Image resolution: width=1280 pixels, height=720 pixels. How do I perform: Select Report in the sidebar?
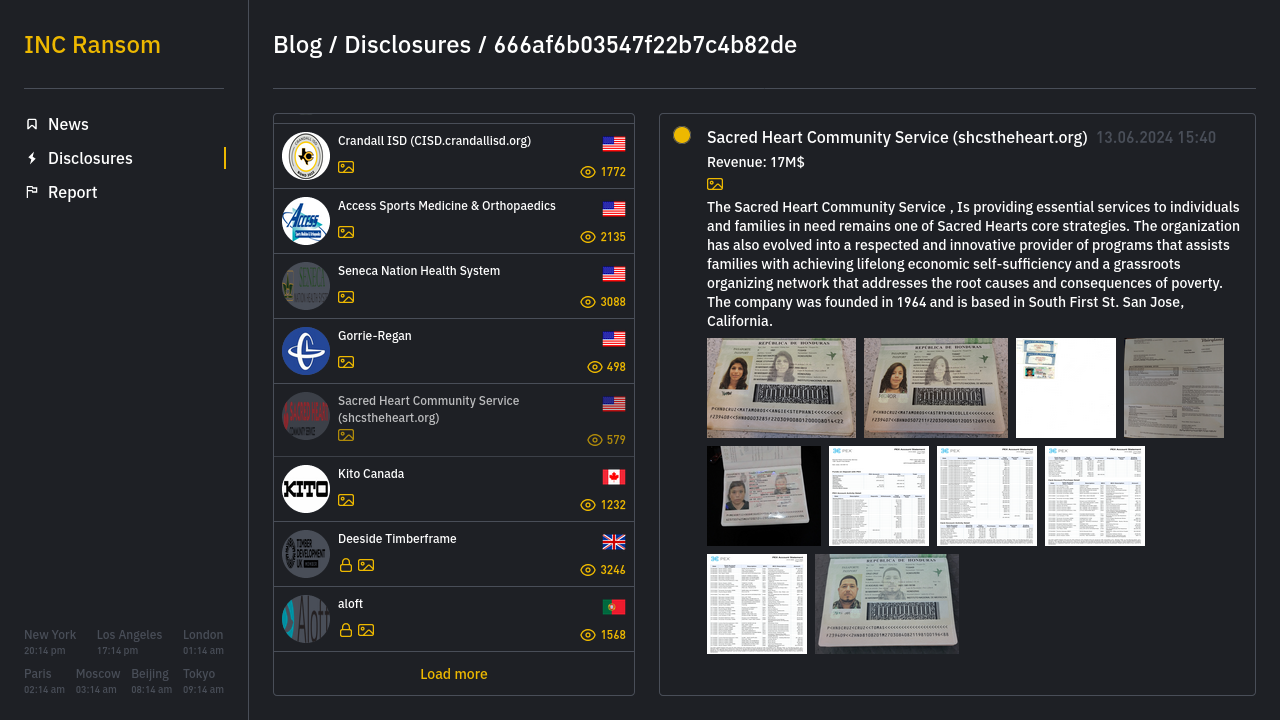(x=72, y=192)
